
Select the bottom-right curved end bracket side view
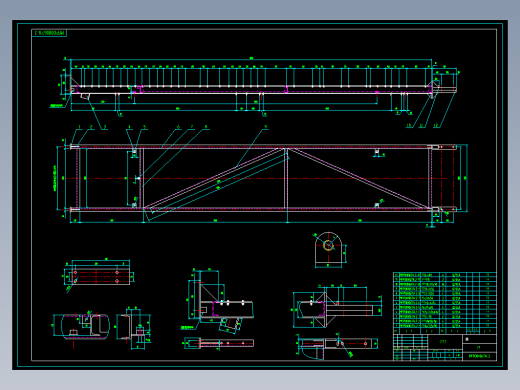(337, 346)
